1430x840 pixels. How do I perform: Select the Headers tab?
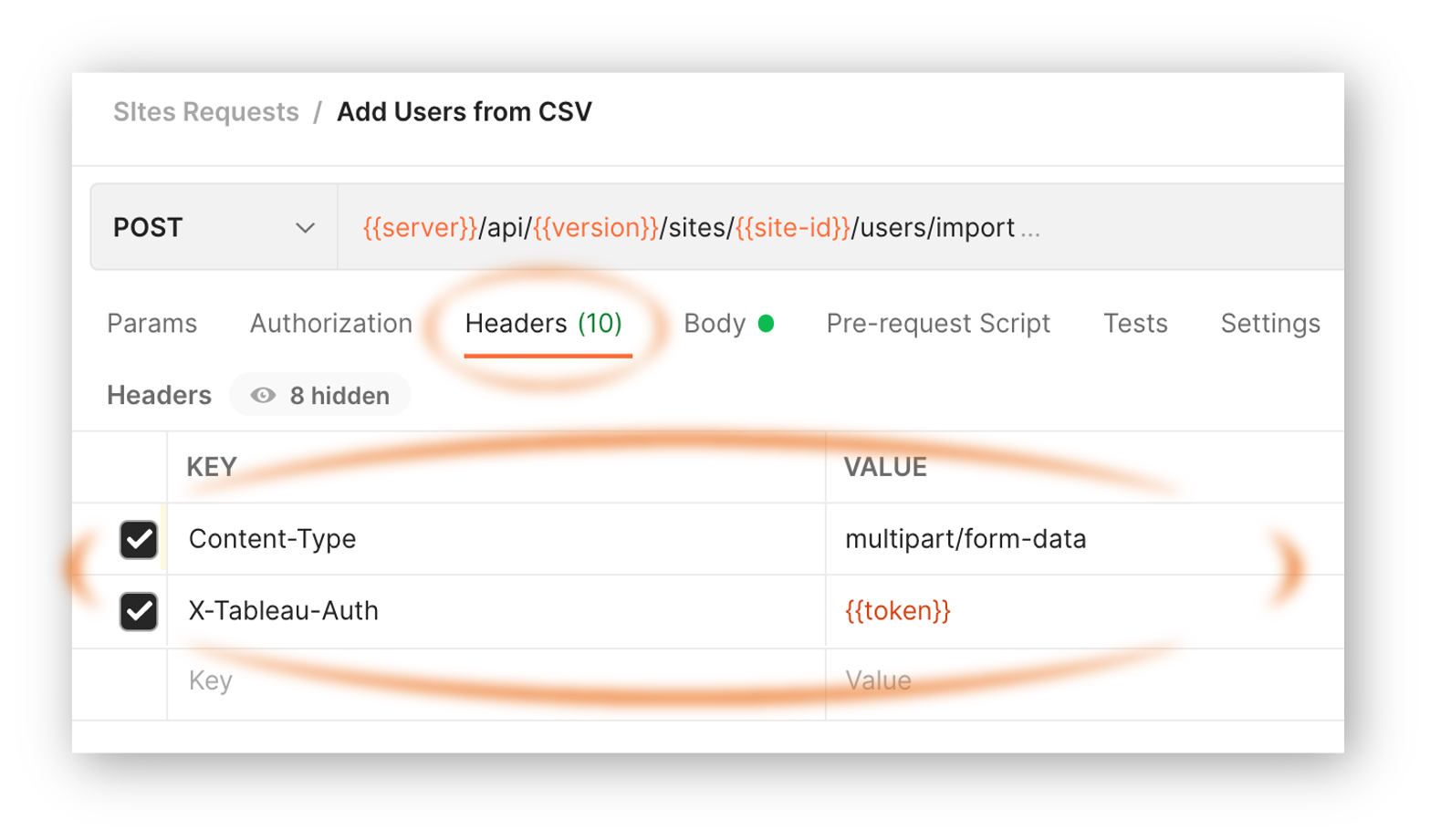tap(517, 323)
